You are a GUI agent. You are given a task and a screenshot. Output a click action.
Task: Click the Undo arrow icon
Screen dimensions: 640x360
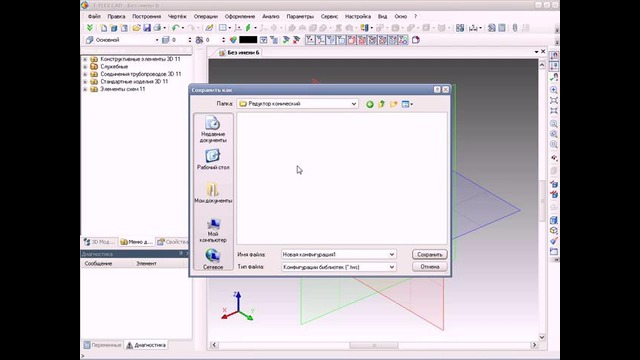(x=176, y=28)
